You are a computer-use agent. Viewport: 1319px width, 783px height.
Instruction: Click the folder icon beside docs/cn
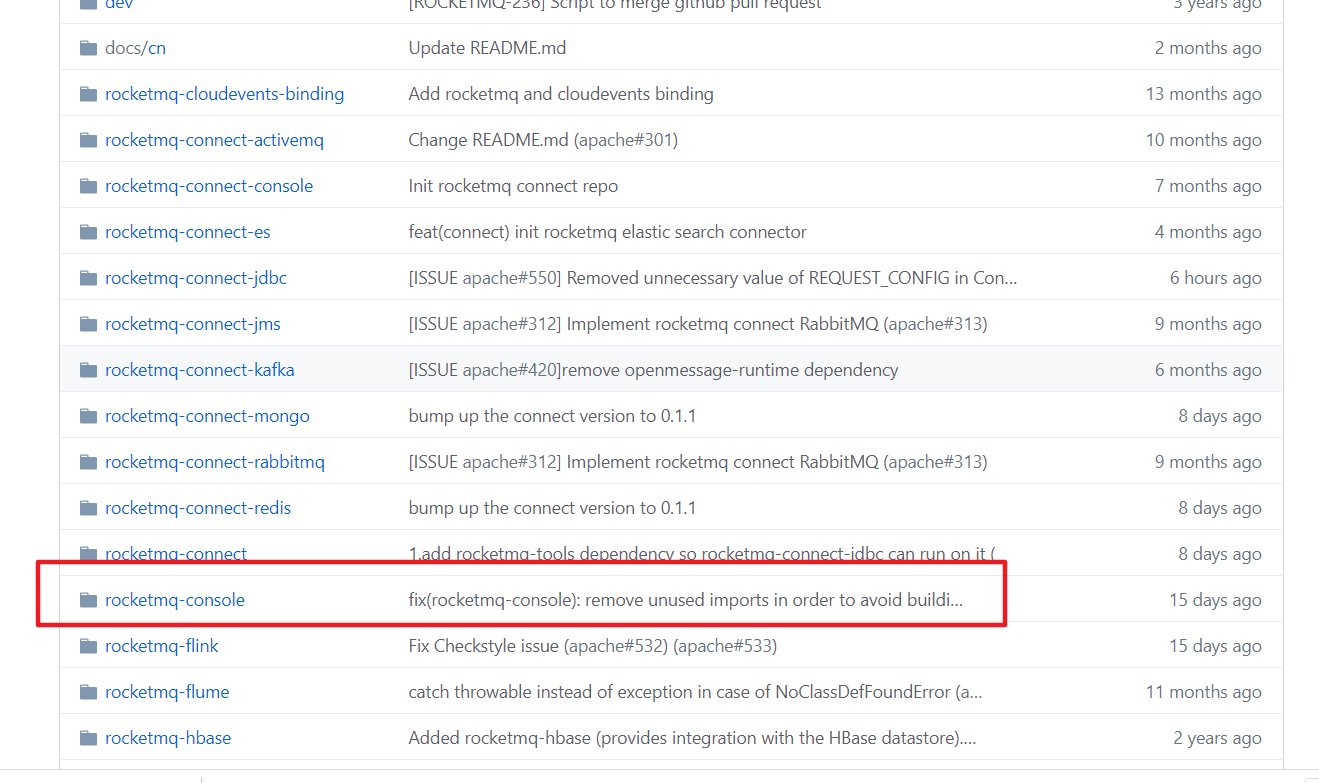coord(88,47)
